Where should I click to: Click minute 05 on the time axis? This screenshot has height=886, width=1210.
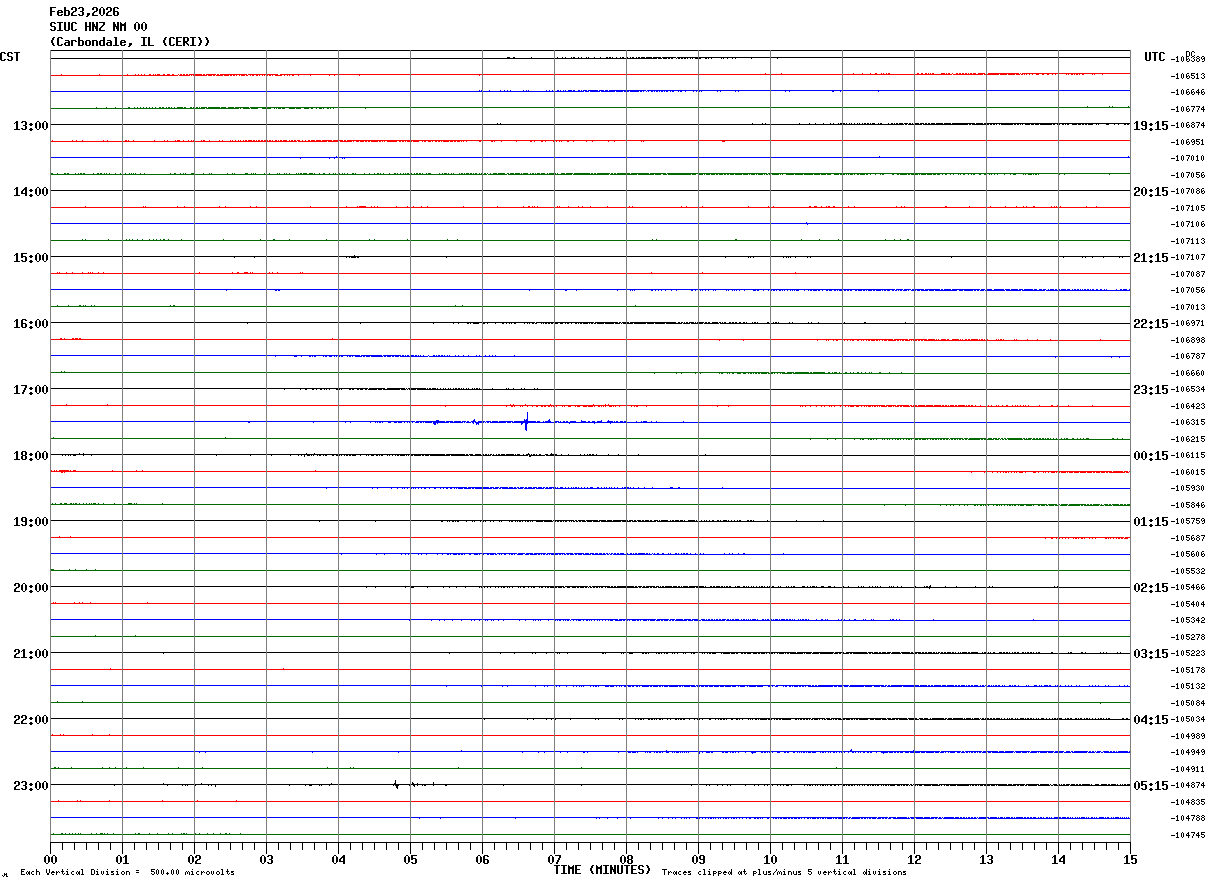[x=410, y=859]
